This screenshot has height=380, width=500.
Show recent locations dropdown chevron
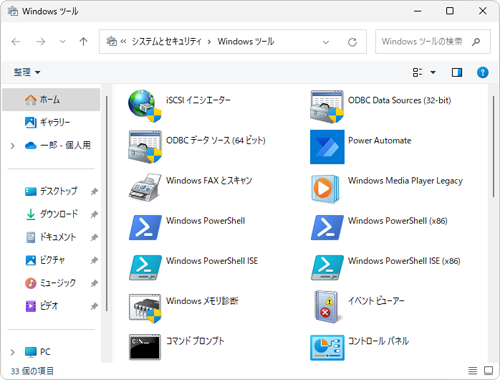(x=62, y=42)
